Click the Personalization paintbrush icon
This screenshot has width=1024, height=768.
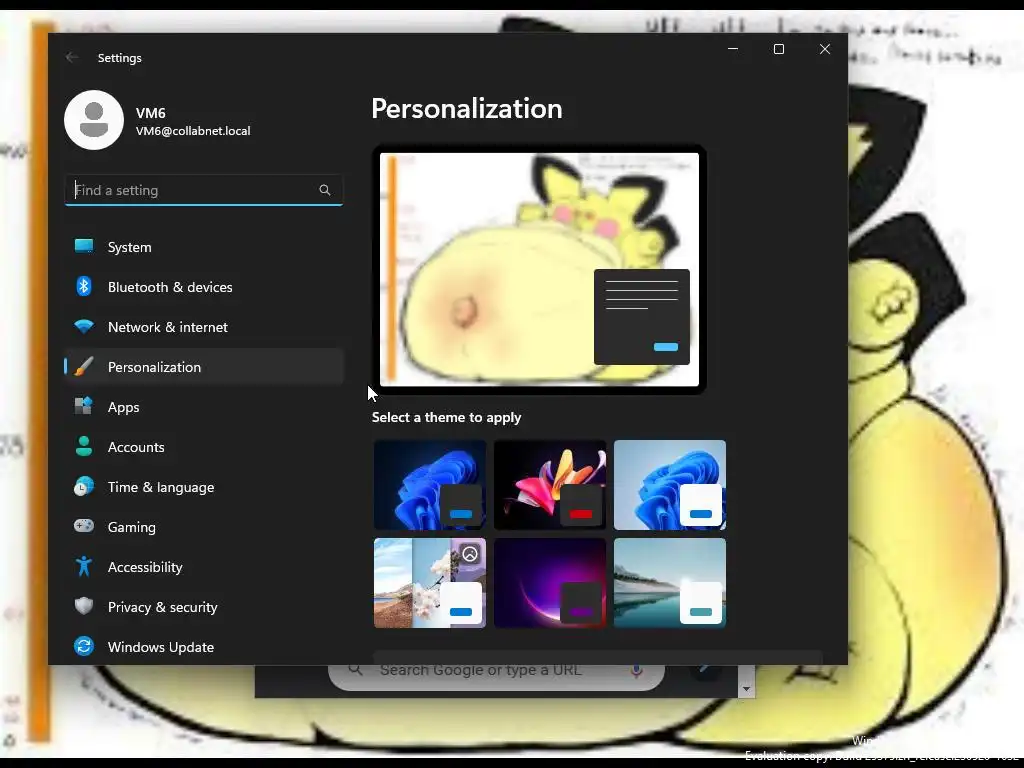coord(84,366)
